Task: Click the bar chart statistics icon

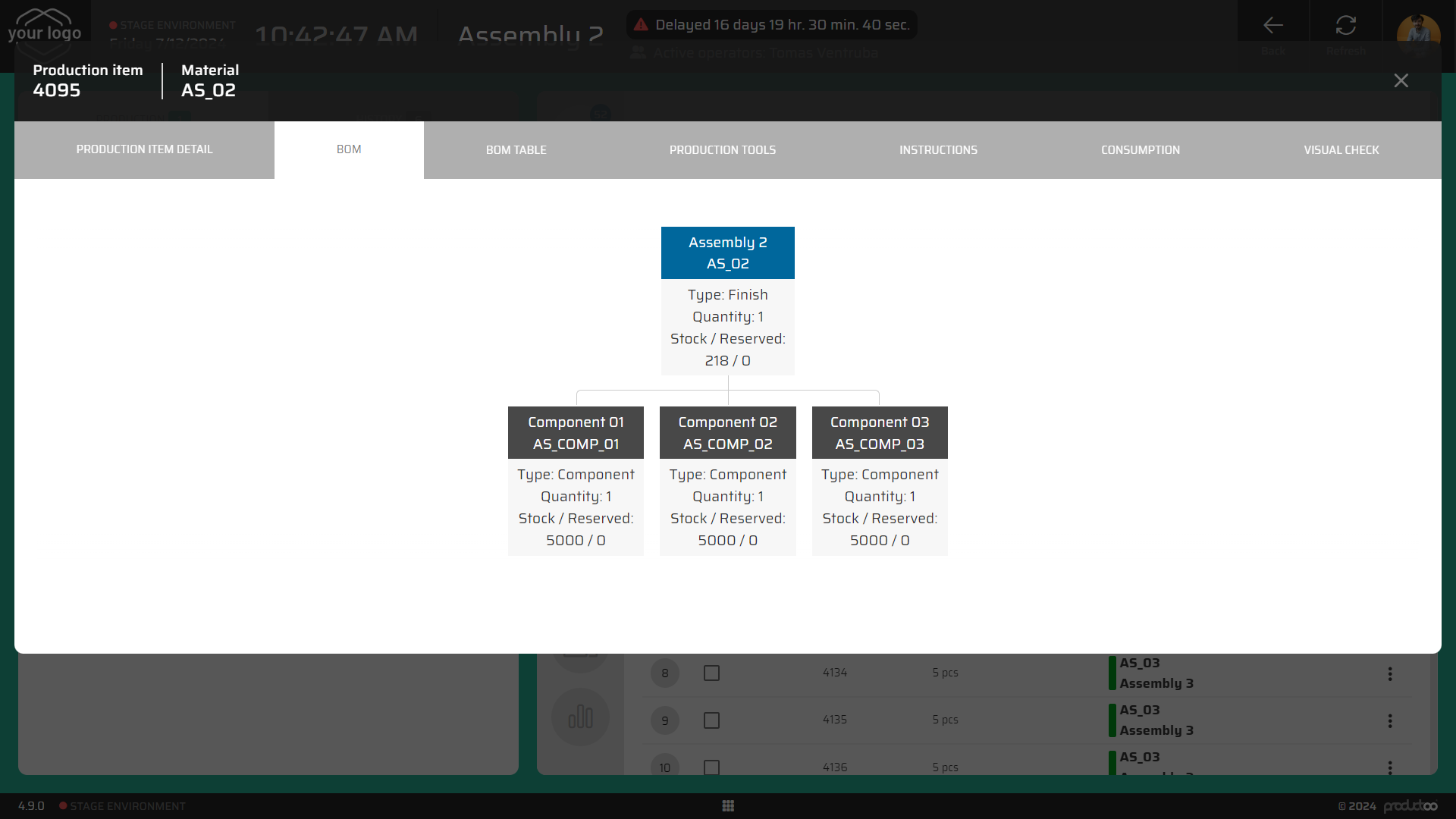Action: pyautogui.click(x=580, y=717)
